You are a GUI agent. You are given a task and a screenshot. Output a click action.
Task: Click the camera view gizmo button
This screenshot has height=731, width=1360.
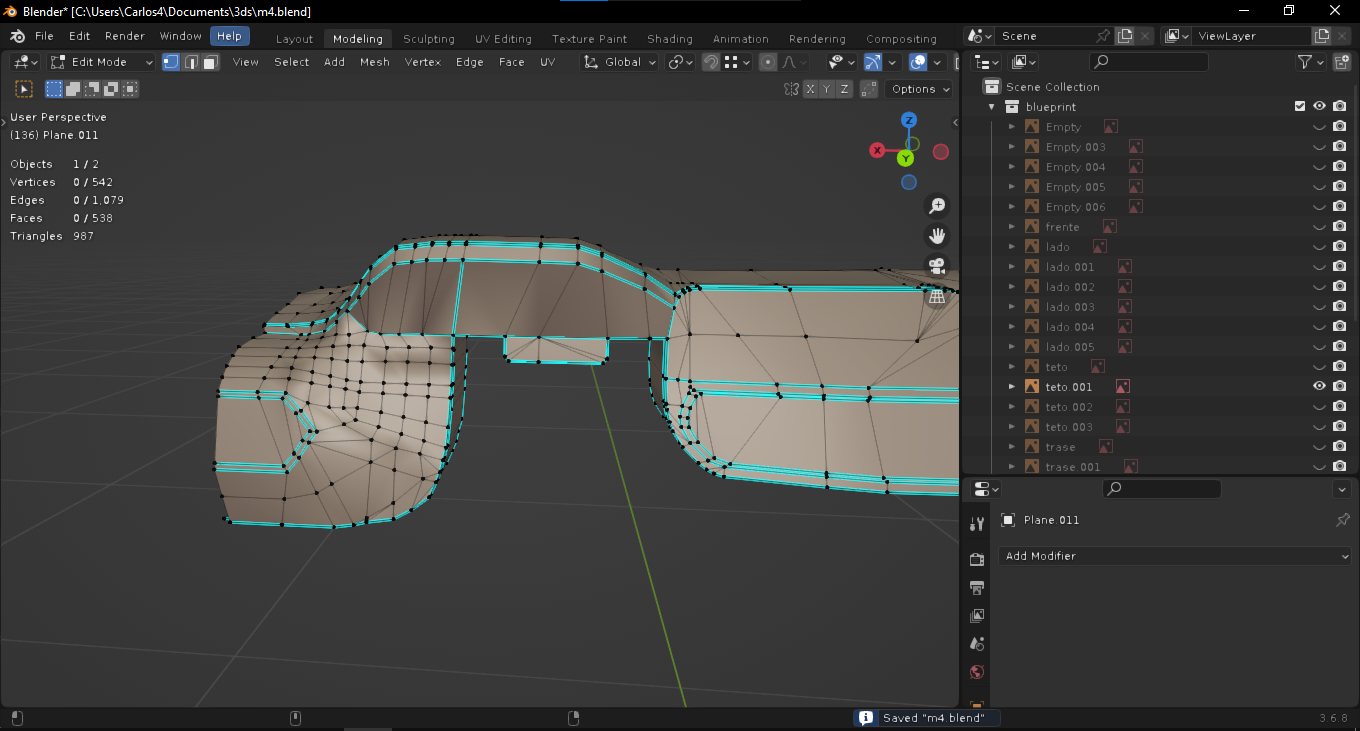(937, 266)
